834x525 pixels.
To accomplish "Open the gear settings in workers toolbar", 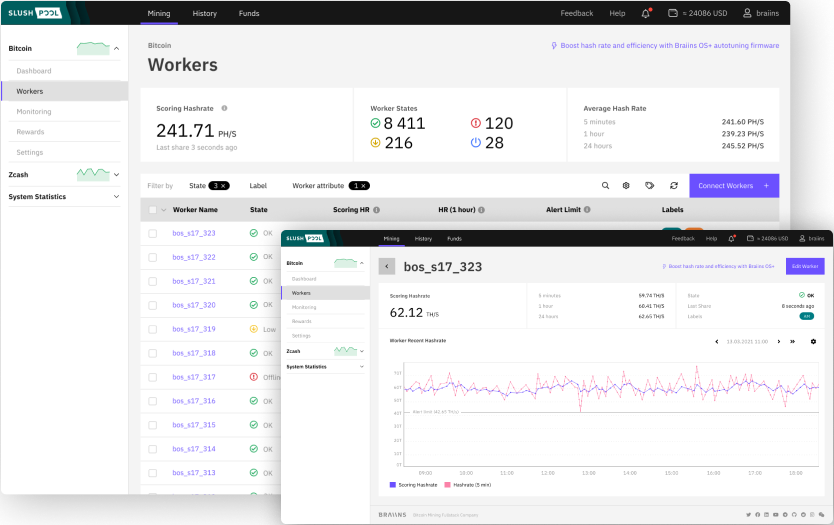I will point(626,186).
